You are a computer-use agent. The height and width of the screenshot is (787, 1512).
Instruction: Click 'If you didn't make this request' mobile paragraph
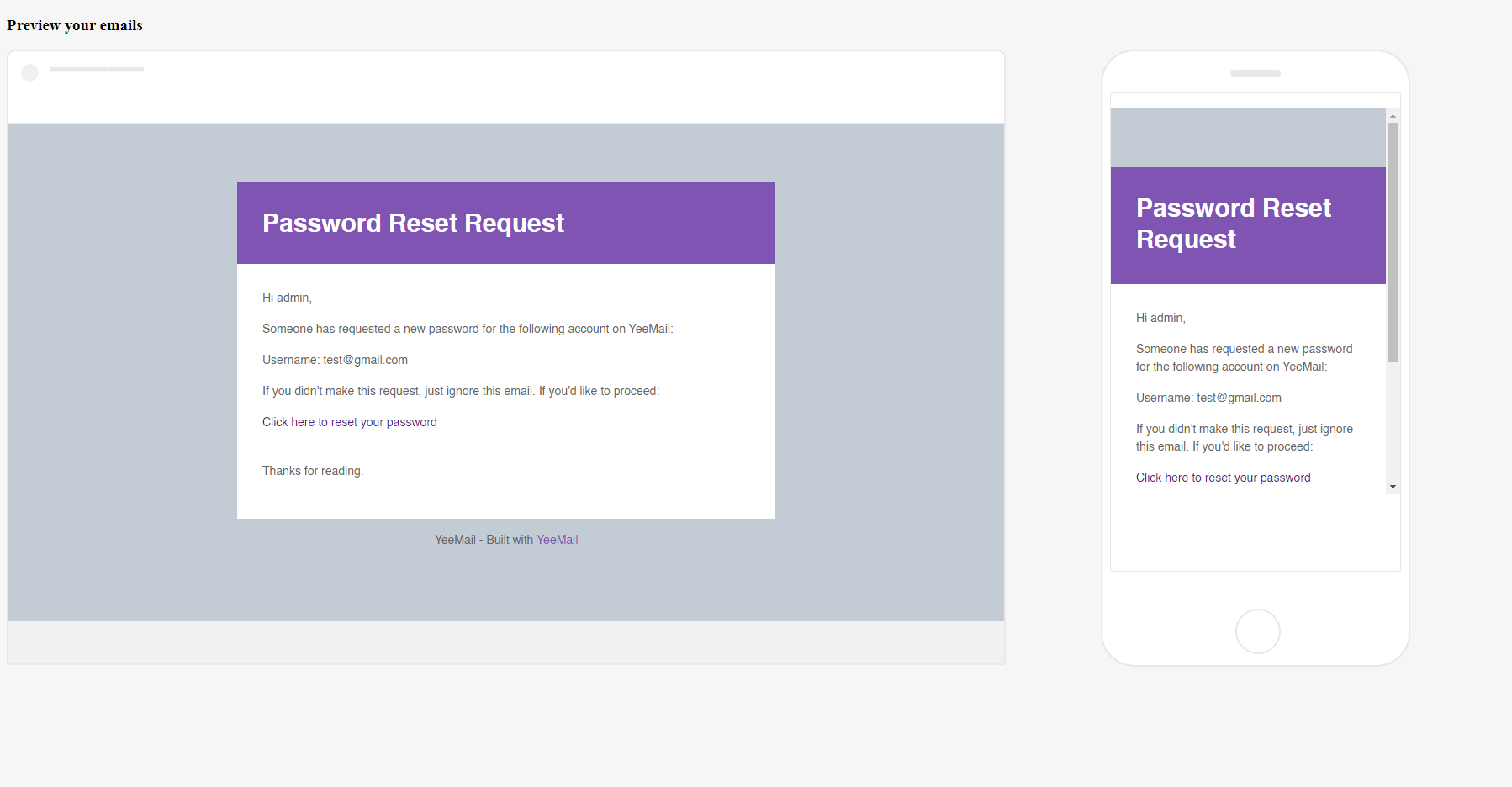(1245, 437)
